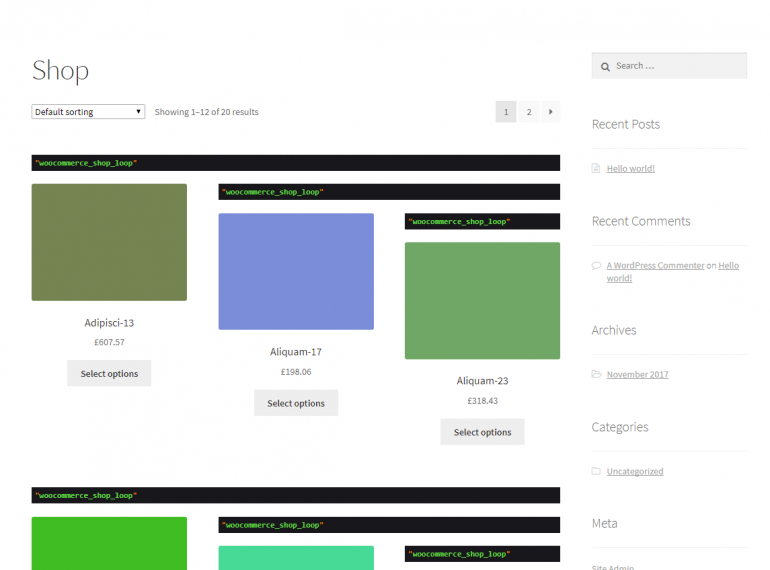This screenshot has width=770, height=570.
Task: Open the November 2017 archive link
Action: [x=637, y=375]
